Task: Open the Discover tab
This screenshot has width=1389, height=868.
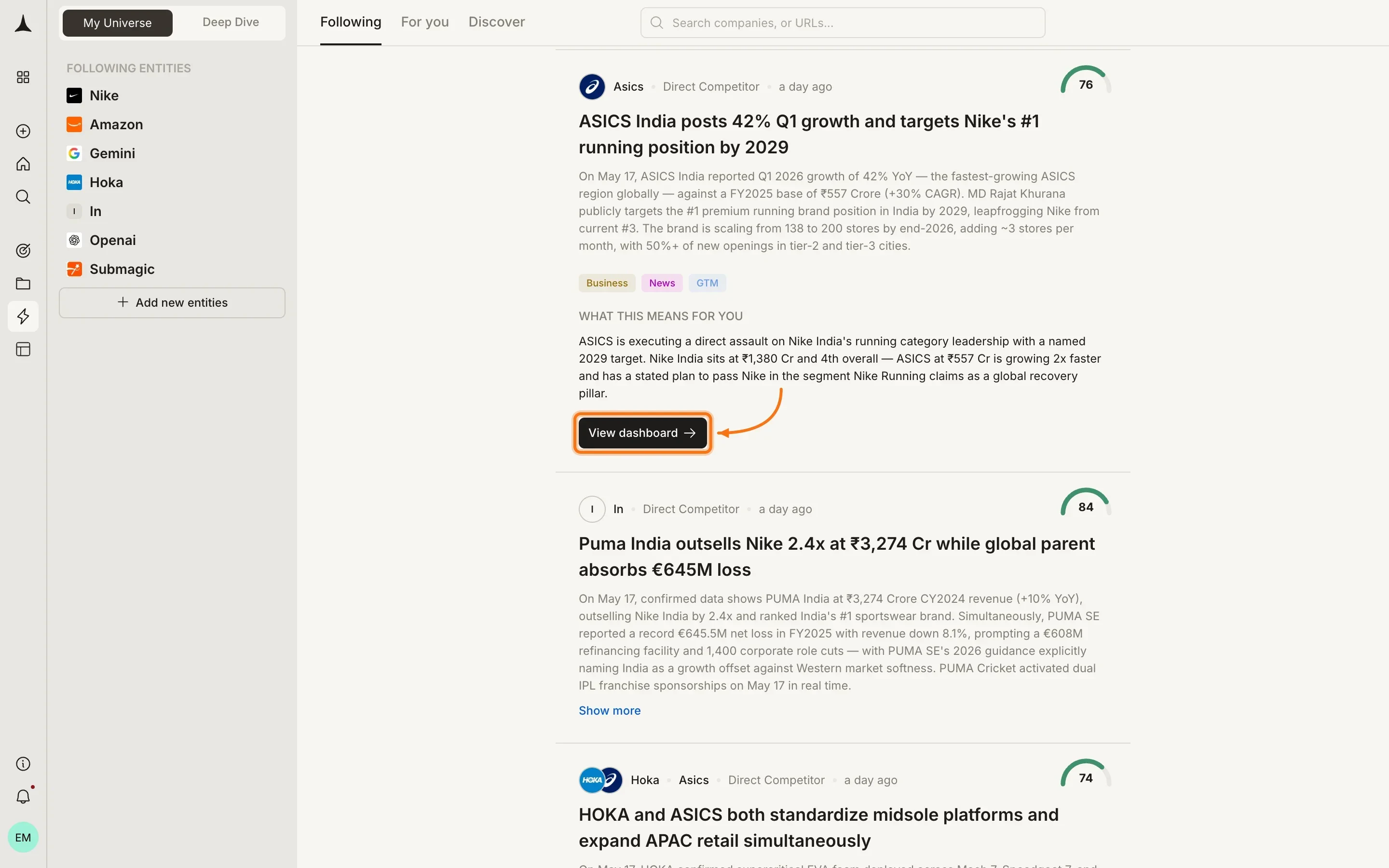Action: pyautogui.click(x=496, y=22)
